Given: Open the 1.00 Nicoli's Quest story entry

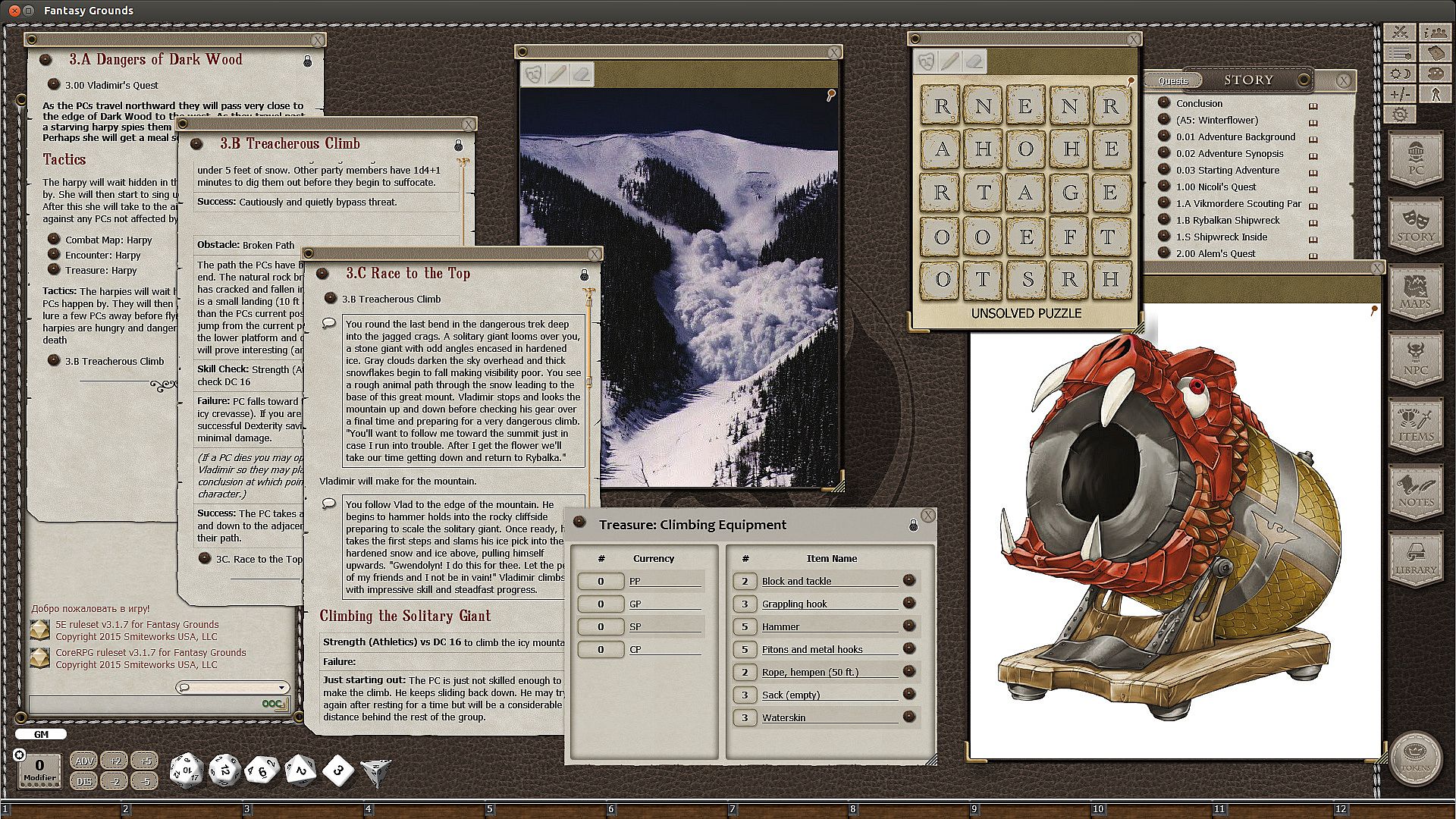Looking at the screenshot, I should (x=1216, y=187).
